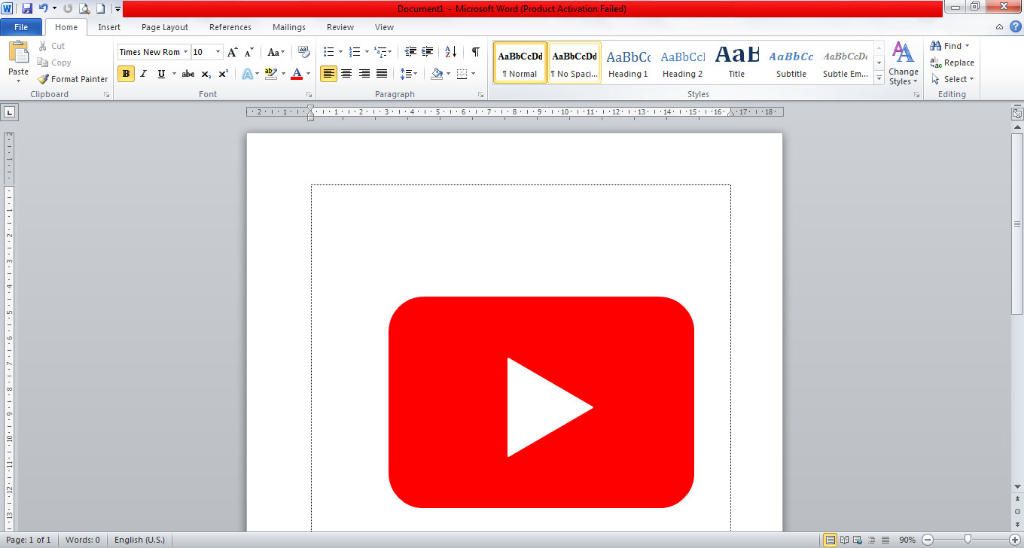The width and height of the screenshot is (1024, 548).
Task: Apply the Title style
Action: [x=737, y=63]
